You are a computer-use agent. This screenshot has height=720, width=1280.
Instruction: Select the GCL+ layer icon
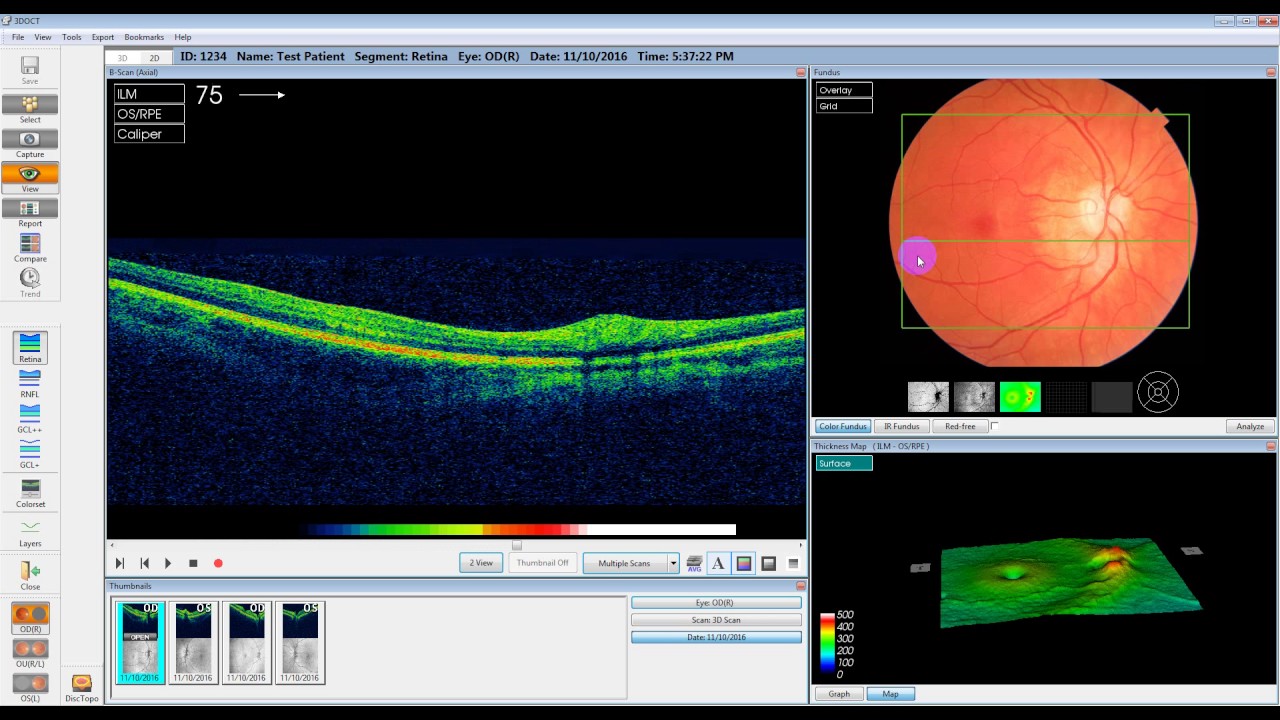tap(30, 448)
